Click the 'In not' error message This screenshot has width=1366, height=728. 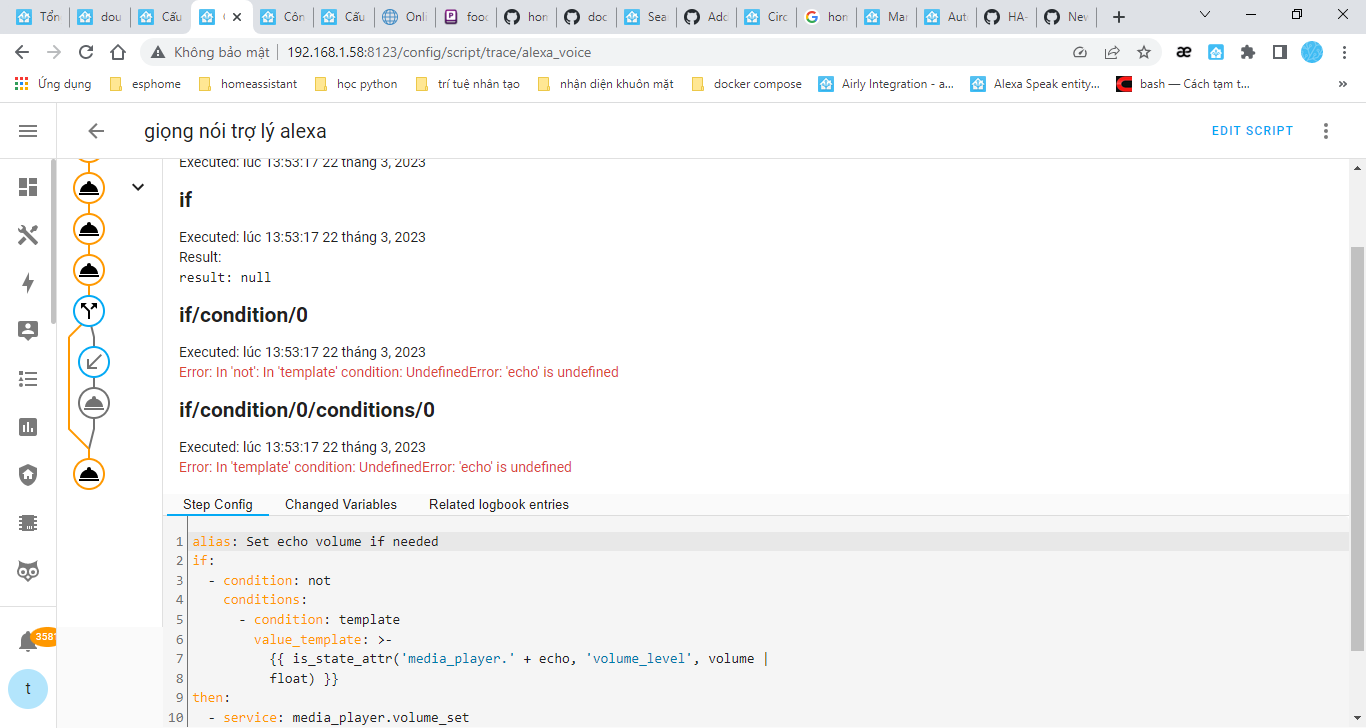[399, 372]
